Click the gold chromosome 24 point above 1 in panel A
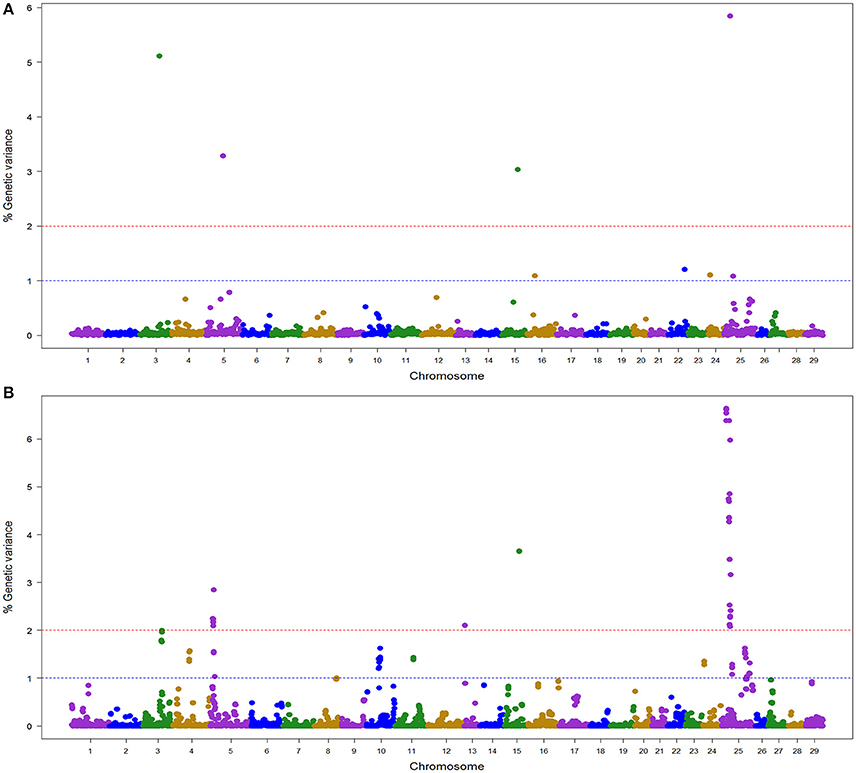The width and height of the screenshot is (856, 773). (710, 275)
